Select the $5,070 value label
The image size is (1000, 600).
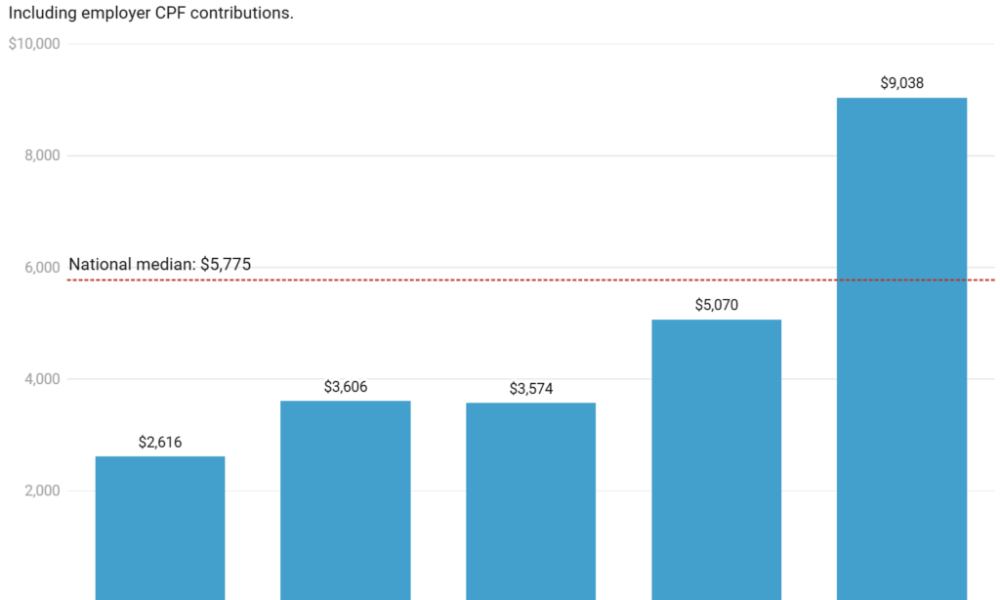(x=716, y=305)
